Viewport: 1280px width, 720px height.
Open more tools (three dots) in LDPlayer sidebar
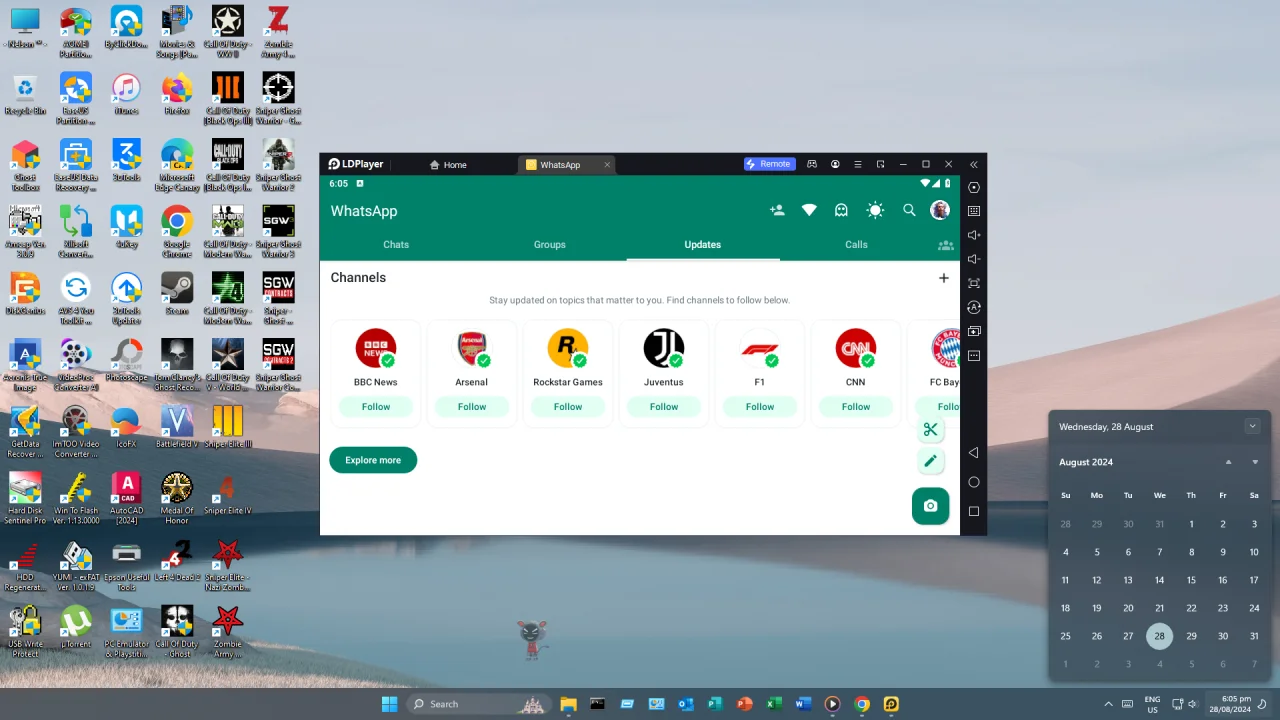click(x=974, y=355)
